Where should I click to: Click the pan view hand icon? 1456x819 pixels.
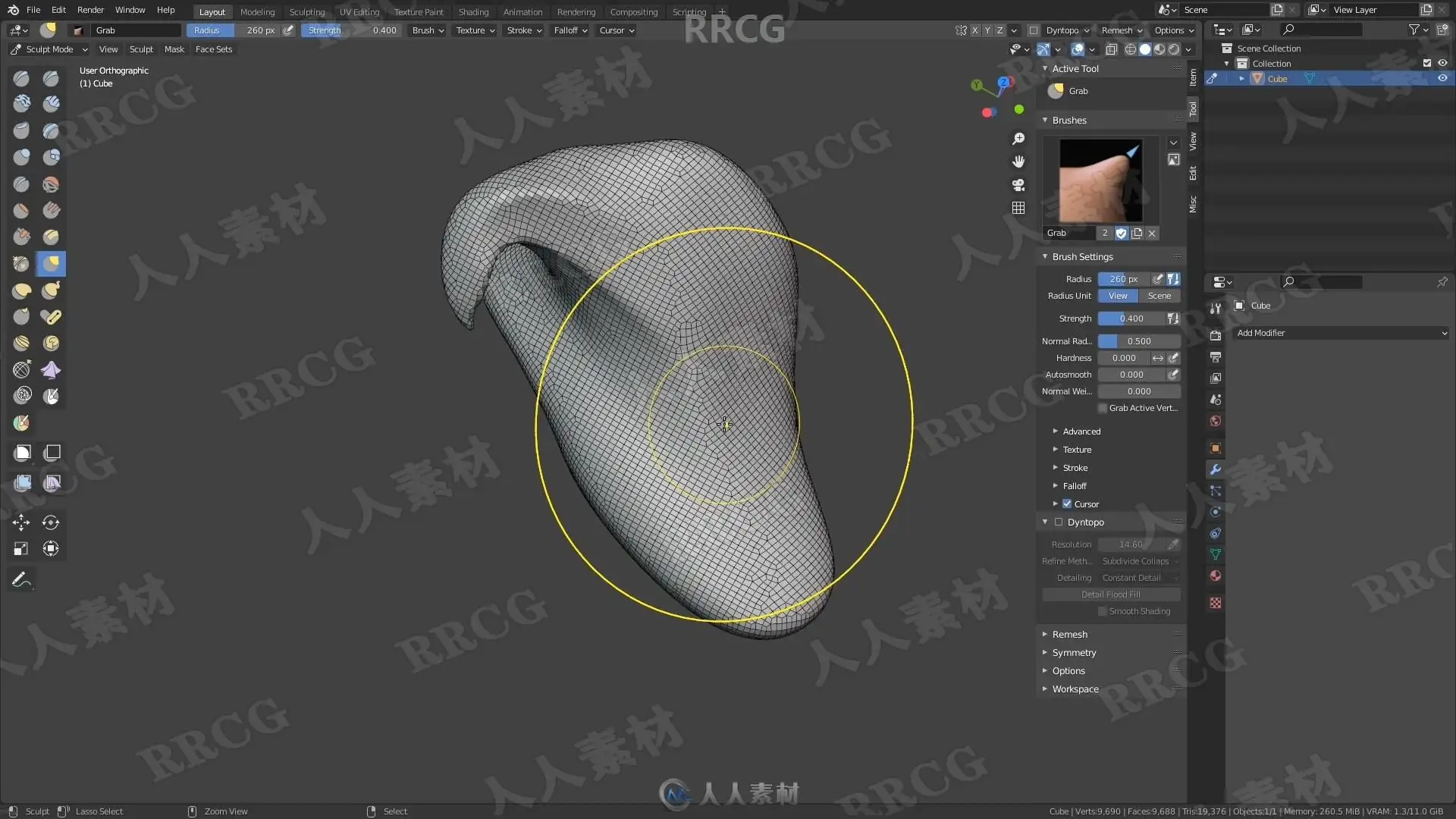click(x=1018, y=162)
